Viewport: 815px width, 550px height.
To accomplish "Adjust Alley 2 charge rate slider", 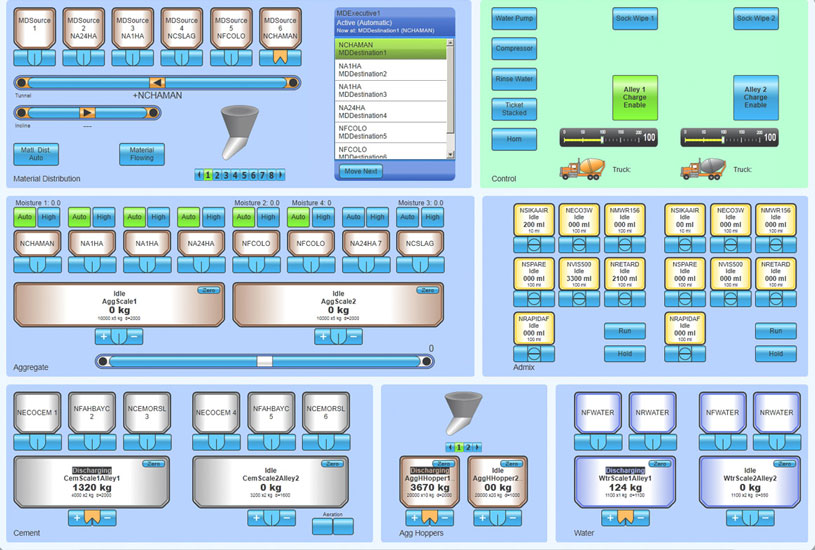I will [x=729, y=138].
